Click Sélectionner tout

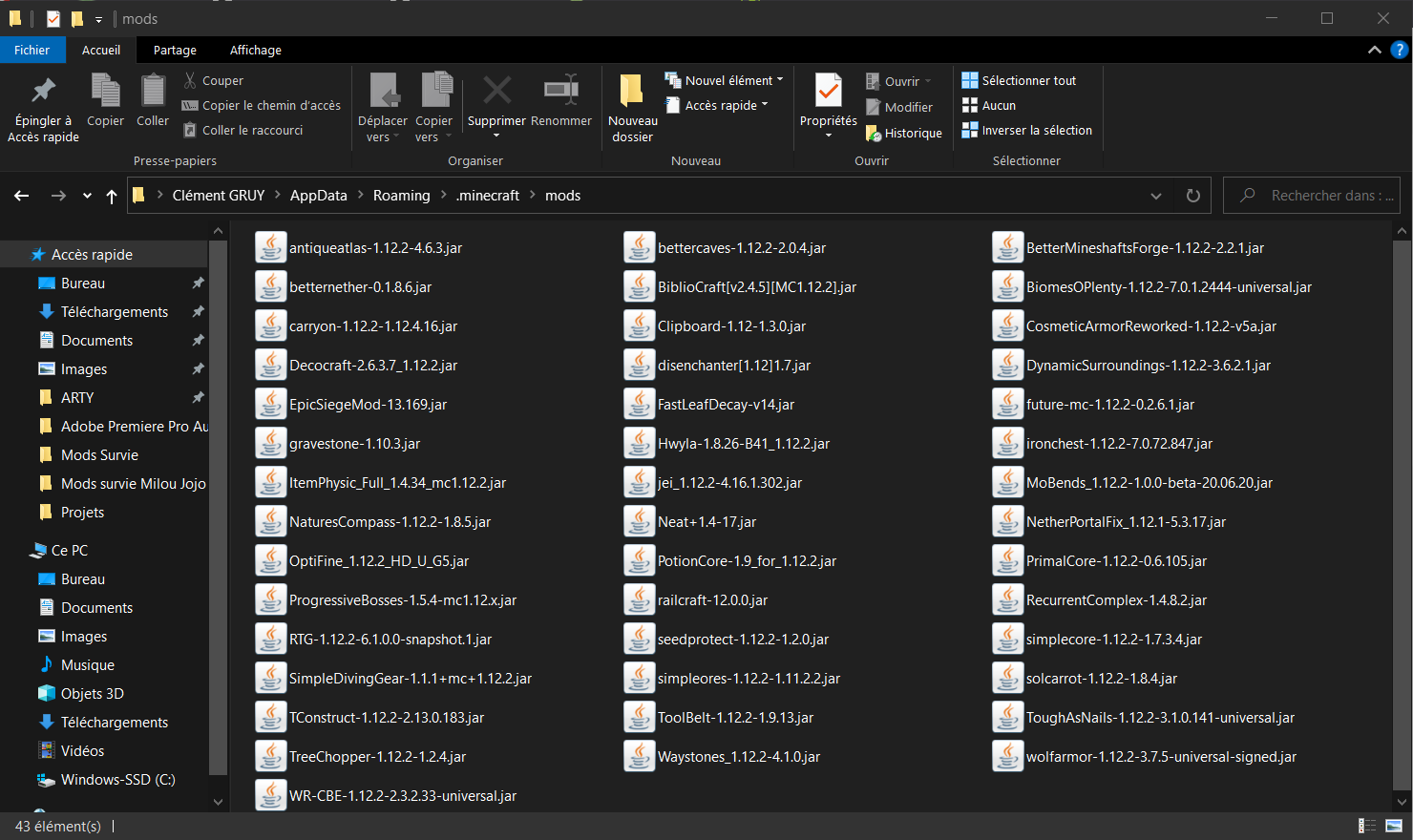(x=1019, y=80)
